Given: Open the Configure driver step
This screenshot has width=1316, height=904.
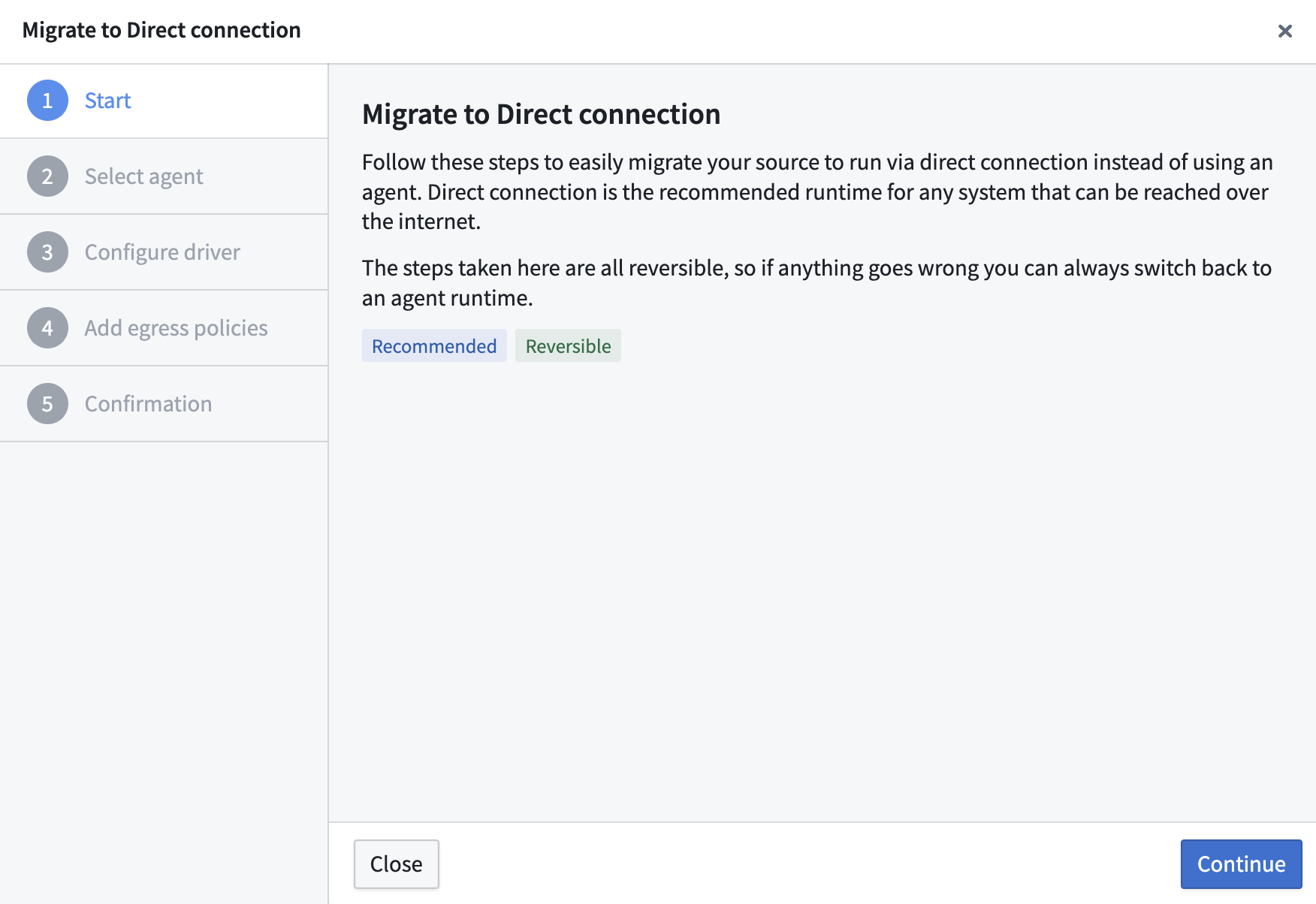Looking at the screenshot, I should coord(162,252).
